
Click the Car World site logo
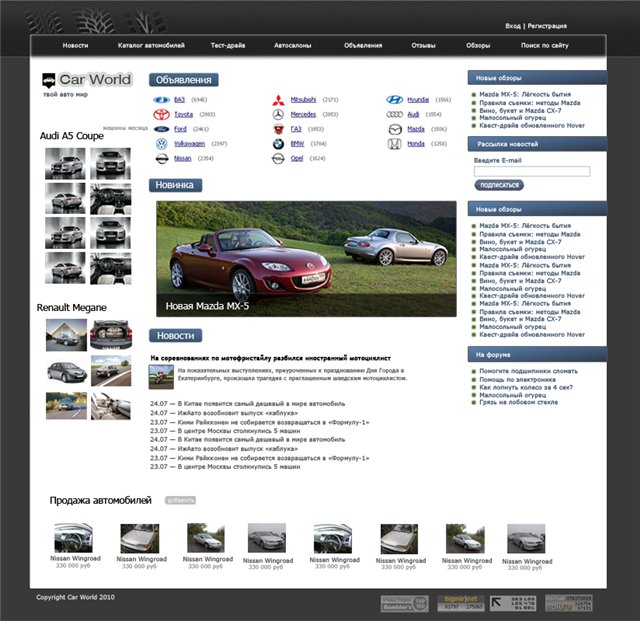point(87,80)
